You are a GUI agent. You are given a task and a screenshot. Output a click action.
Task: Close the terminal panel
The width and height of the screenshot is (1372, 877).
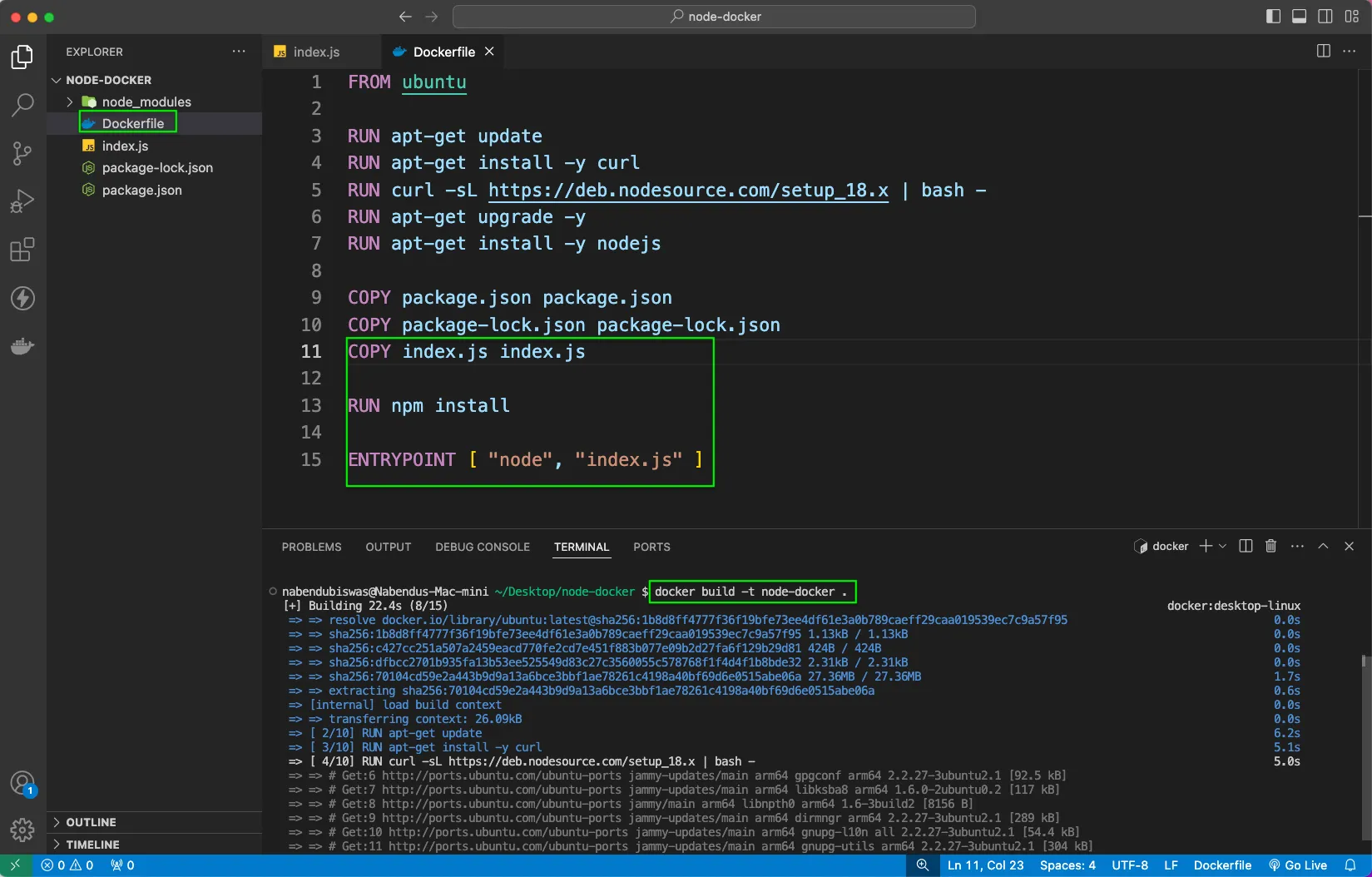click(x=1350, y=546)
